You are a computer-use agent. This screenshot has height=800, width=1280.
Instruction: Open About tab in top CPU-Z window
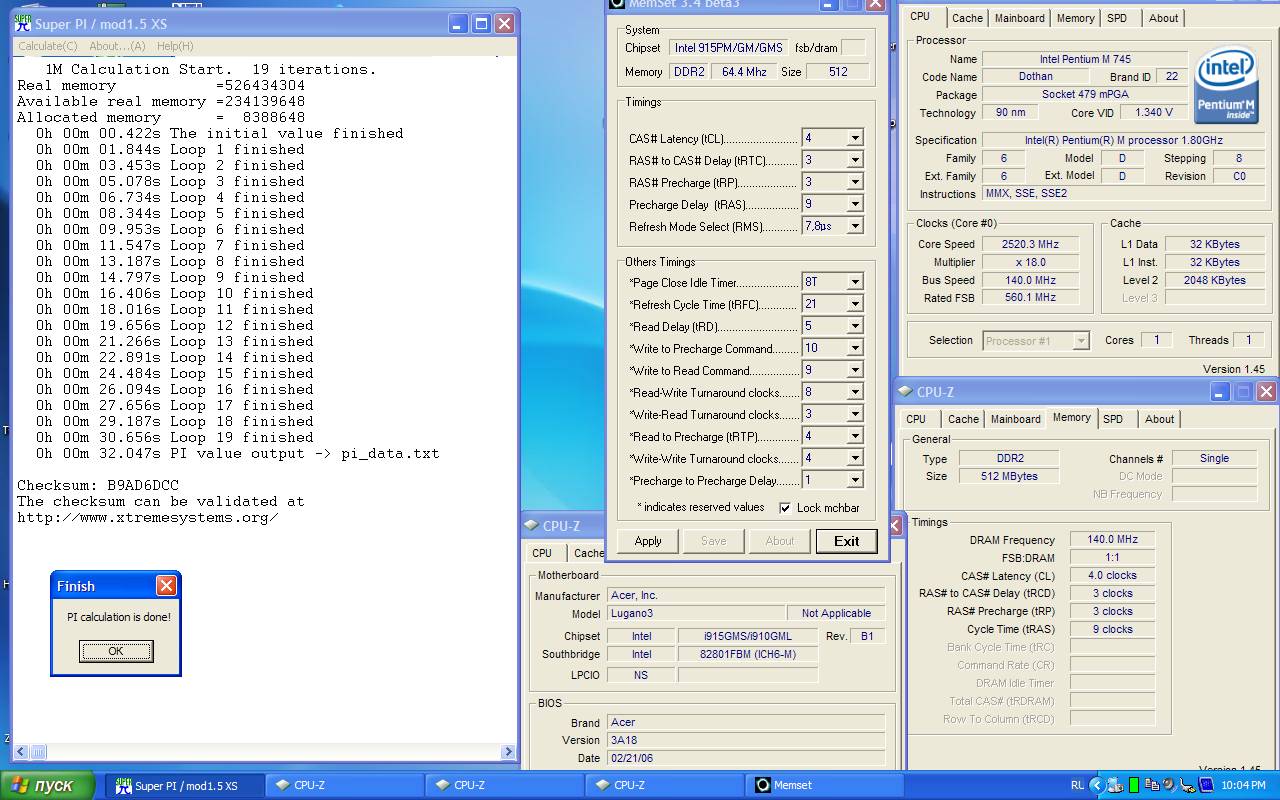pos(1163,18)
